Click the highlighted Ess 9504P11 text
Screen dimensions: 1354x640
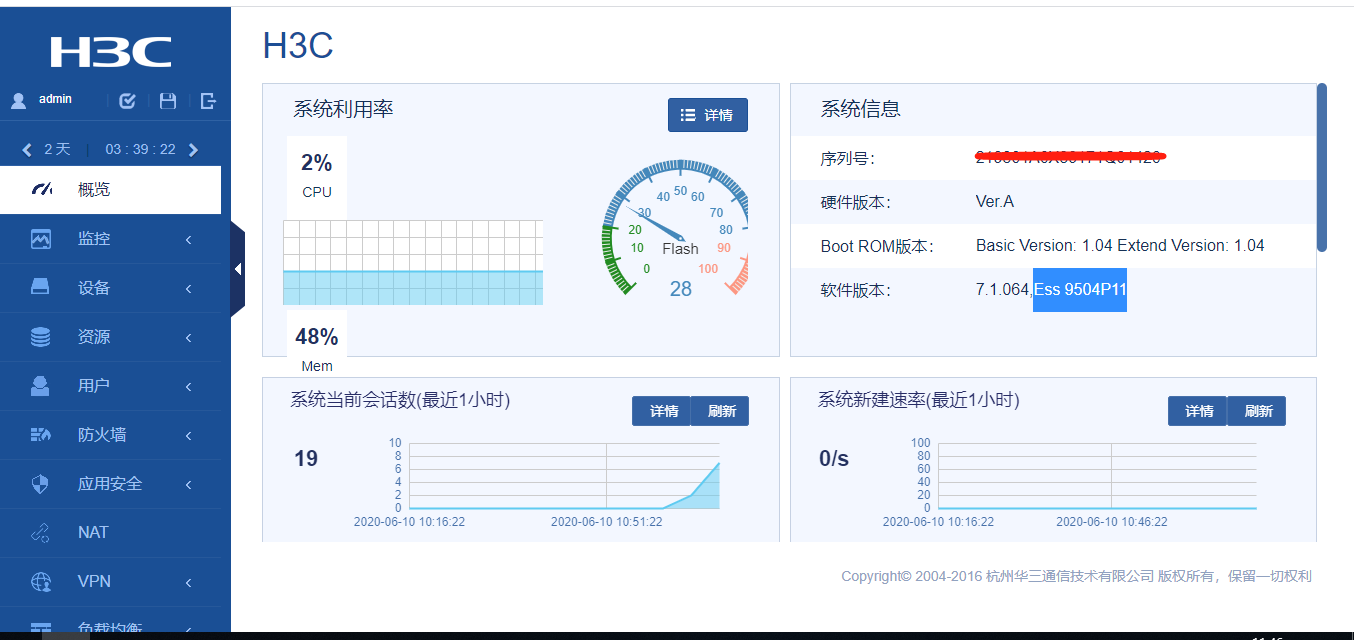[x=1080, y=290]
